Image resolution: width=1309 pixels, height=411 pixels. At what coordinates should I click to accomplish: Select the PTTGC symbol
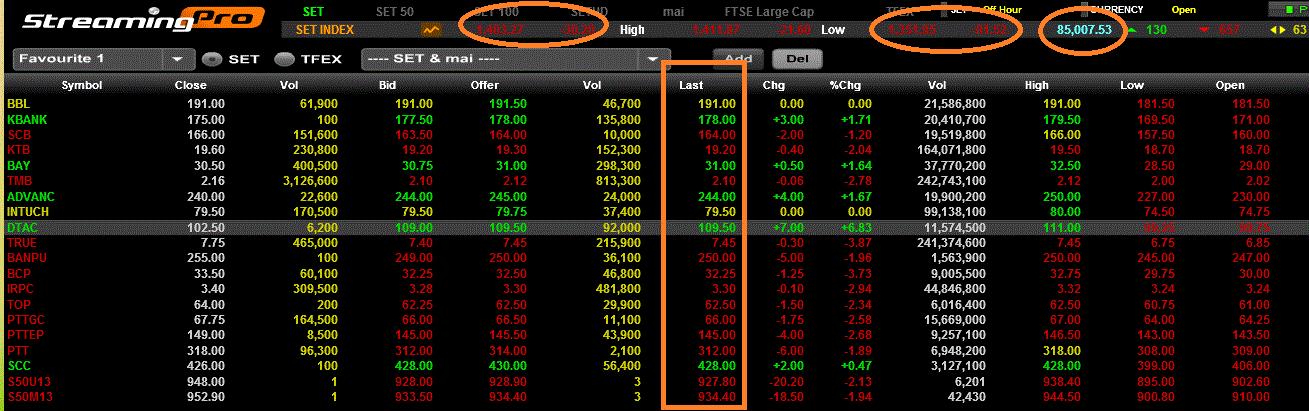click(x=26, y=320)
